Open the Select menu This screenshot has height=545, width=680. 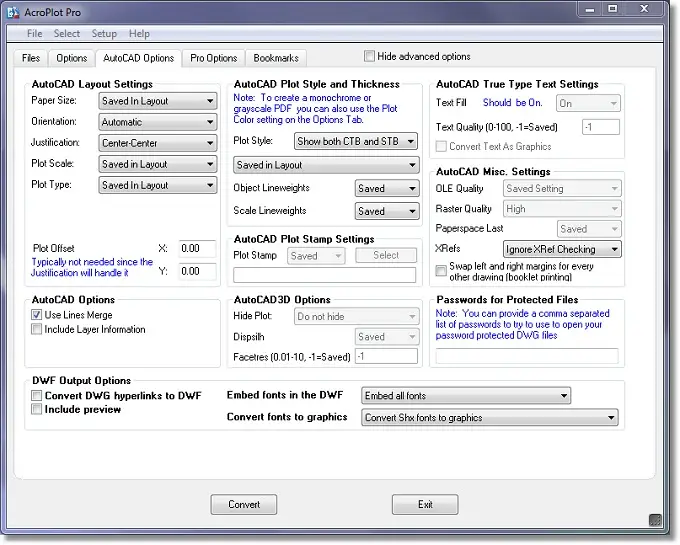pyautogui.click(x=67, y=33)
